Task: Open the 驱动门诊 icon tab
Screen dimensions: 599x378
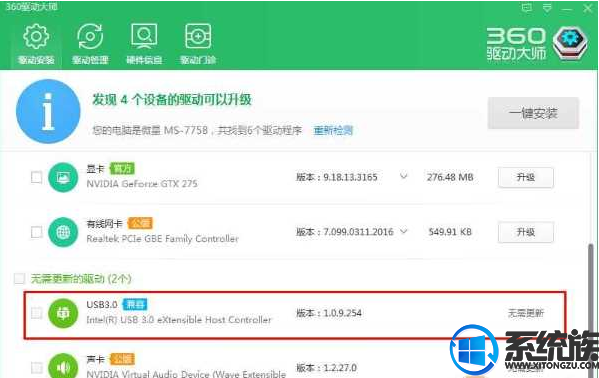Action: 198,44
